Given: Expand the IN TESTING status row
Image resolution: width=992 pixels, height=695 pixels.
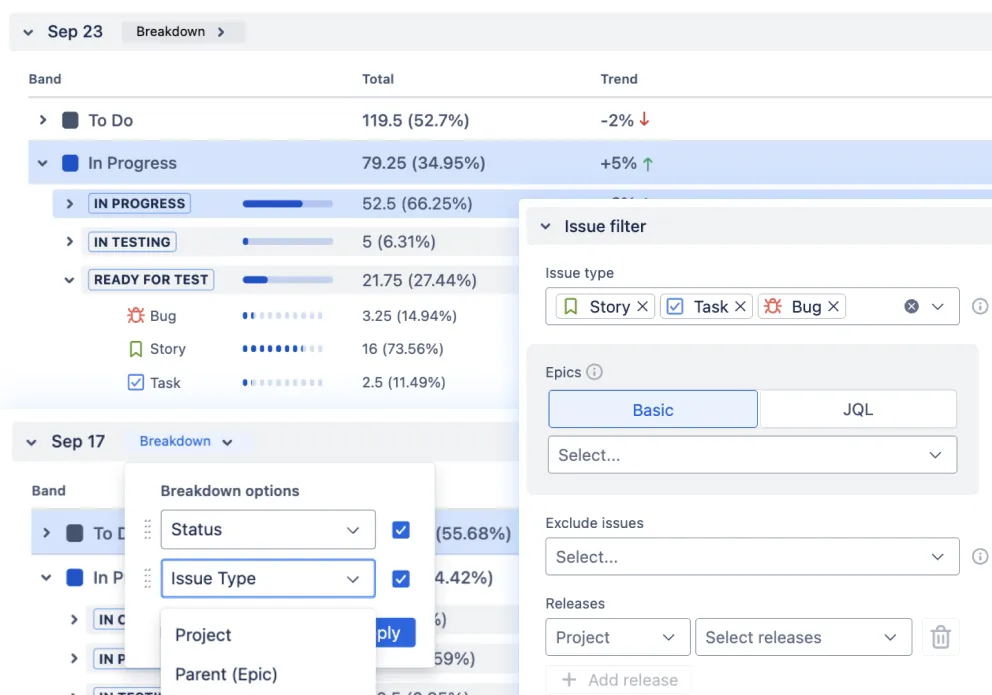Looking at the screenshot, I should point(70,242).
